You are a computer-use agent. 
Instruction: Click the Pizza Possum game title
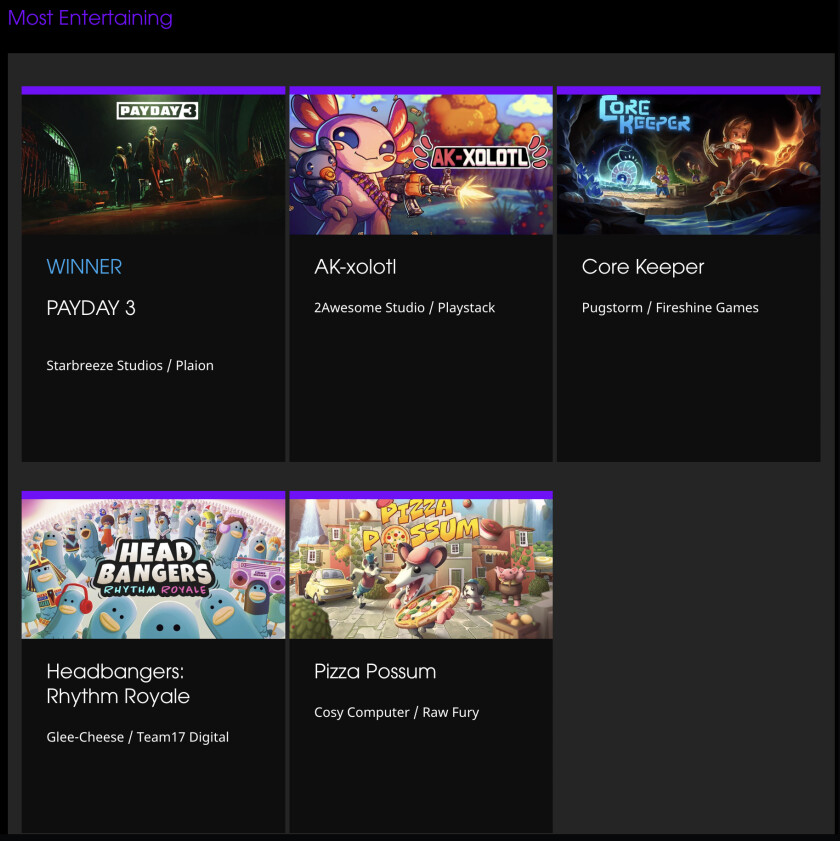[375, 672]
